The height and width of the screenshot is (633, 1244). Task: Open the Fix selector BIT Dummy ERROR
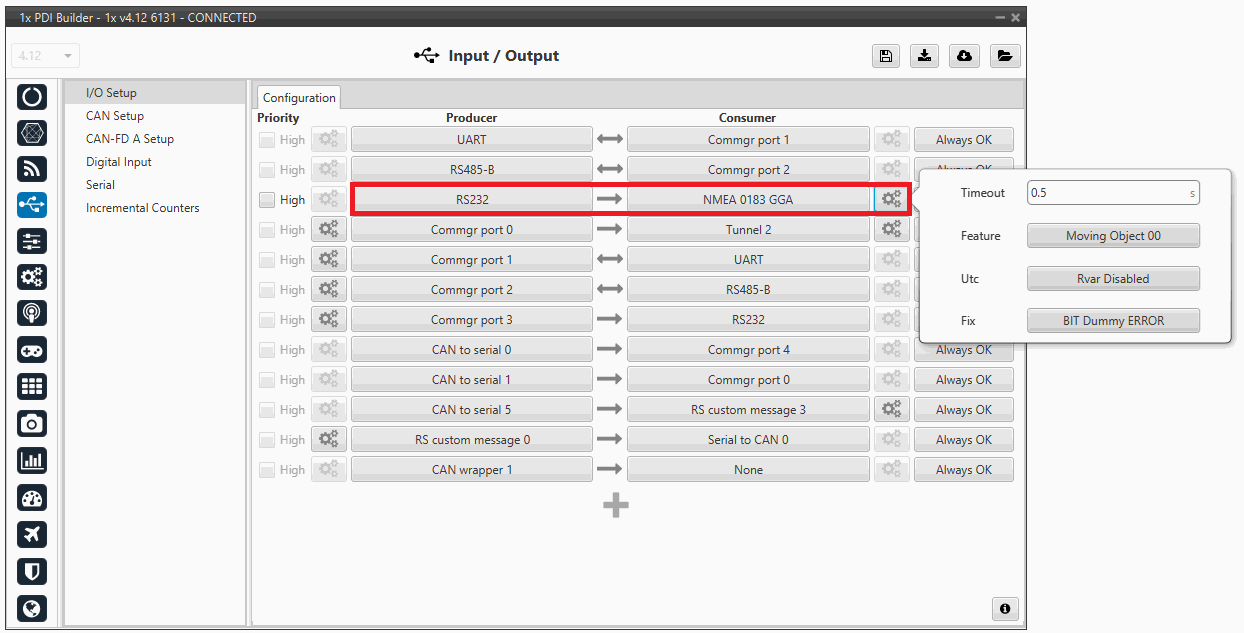coord(1113,321)
